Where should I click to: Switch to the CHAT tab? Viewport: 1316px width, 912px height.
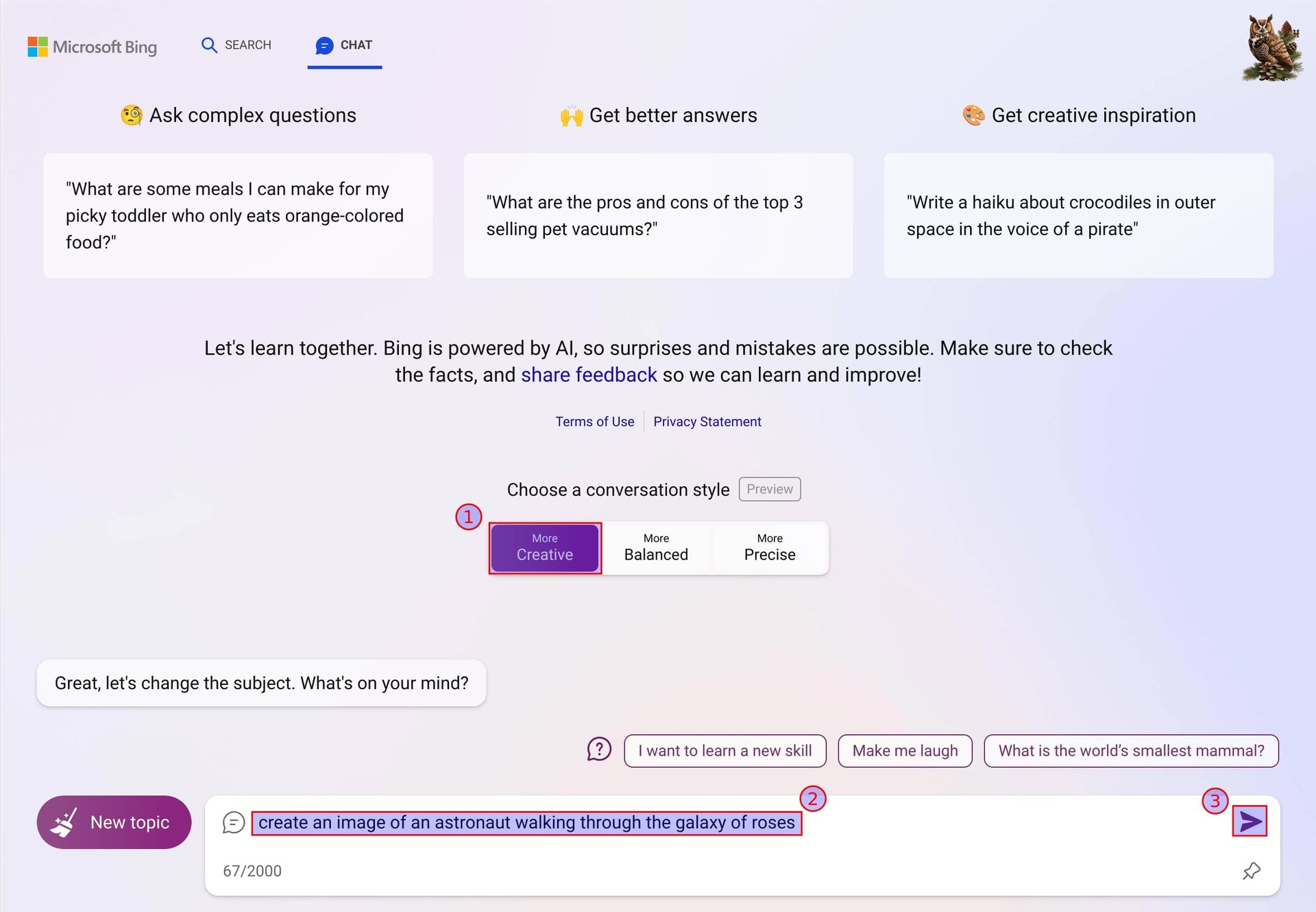344,45
